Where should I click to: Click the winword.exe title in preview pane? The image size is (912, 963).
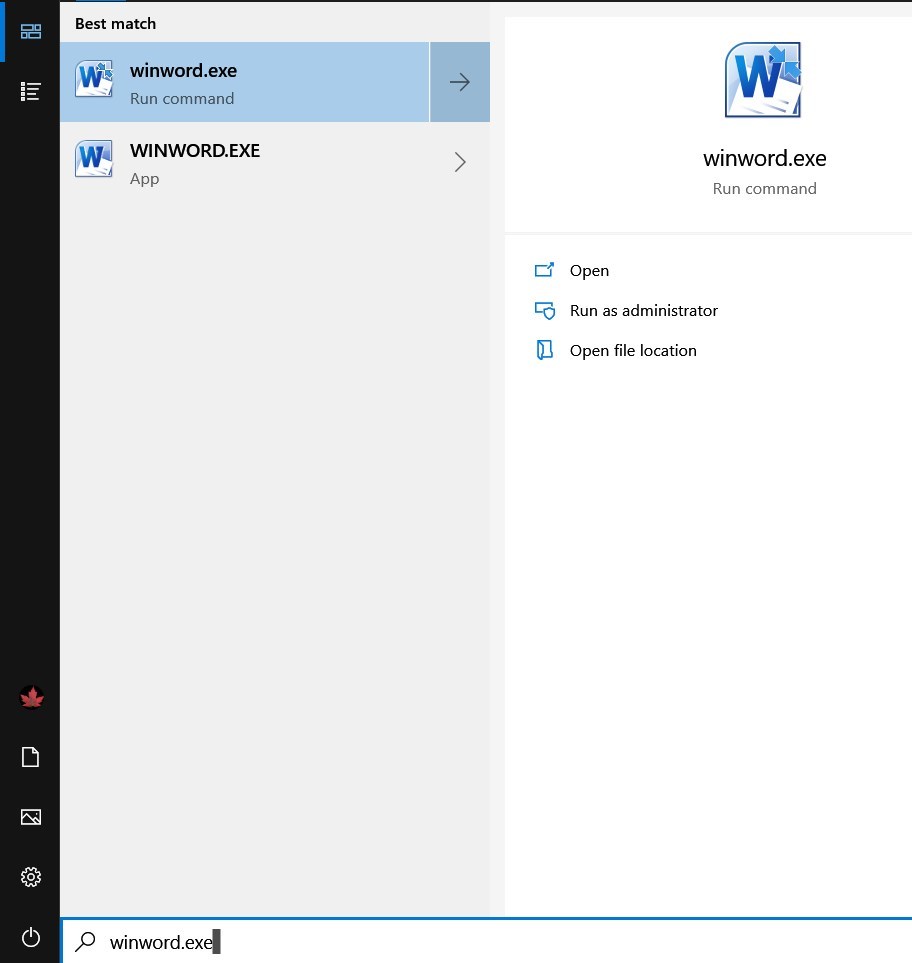coord(765,158)
